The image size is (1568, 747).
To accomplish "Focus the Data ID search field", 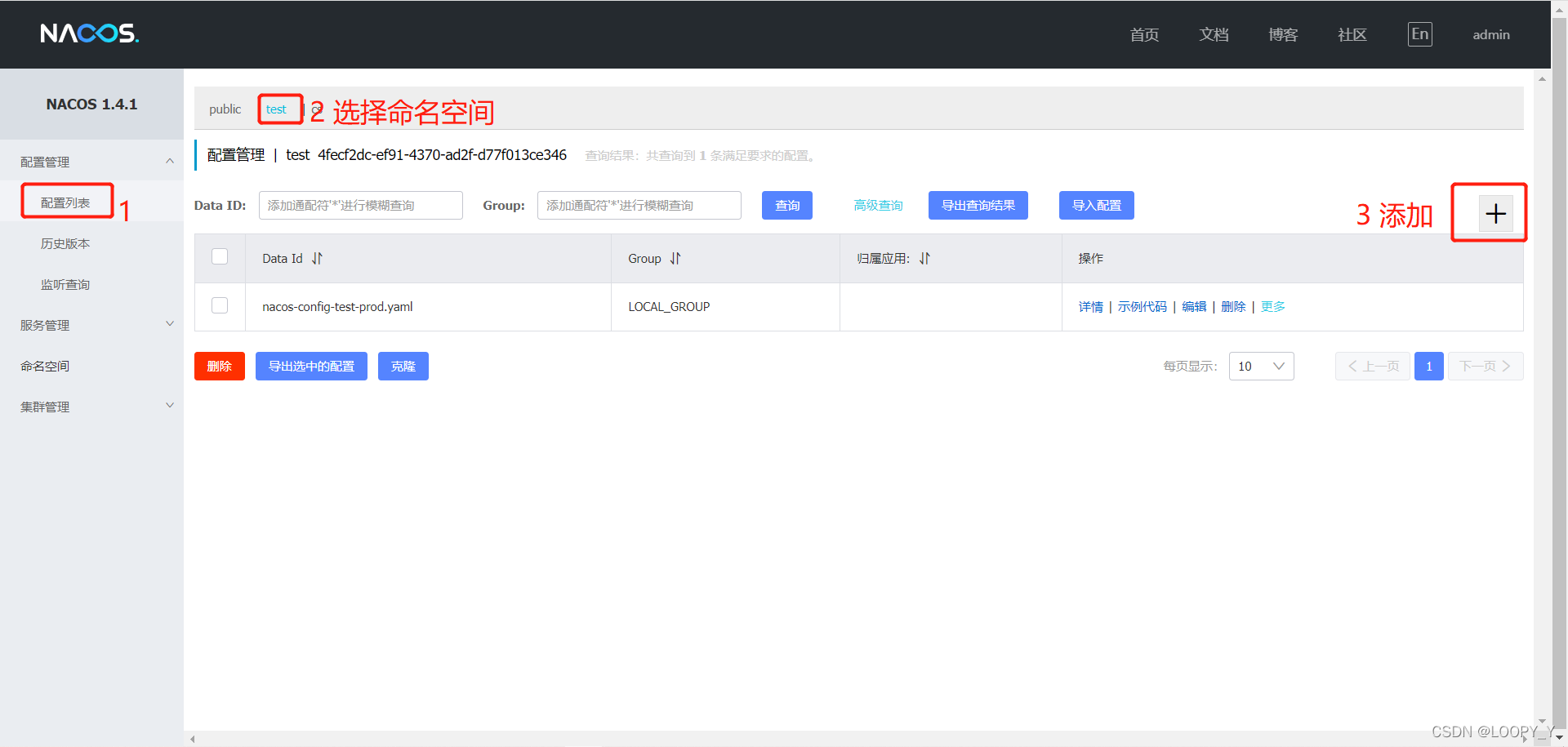I will point(361,206).
